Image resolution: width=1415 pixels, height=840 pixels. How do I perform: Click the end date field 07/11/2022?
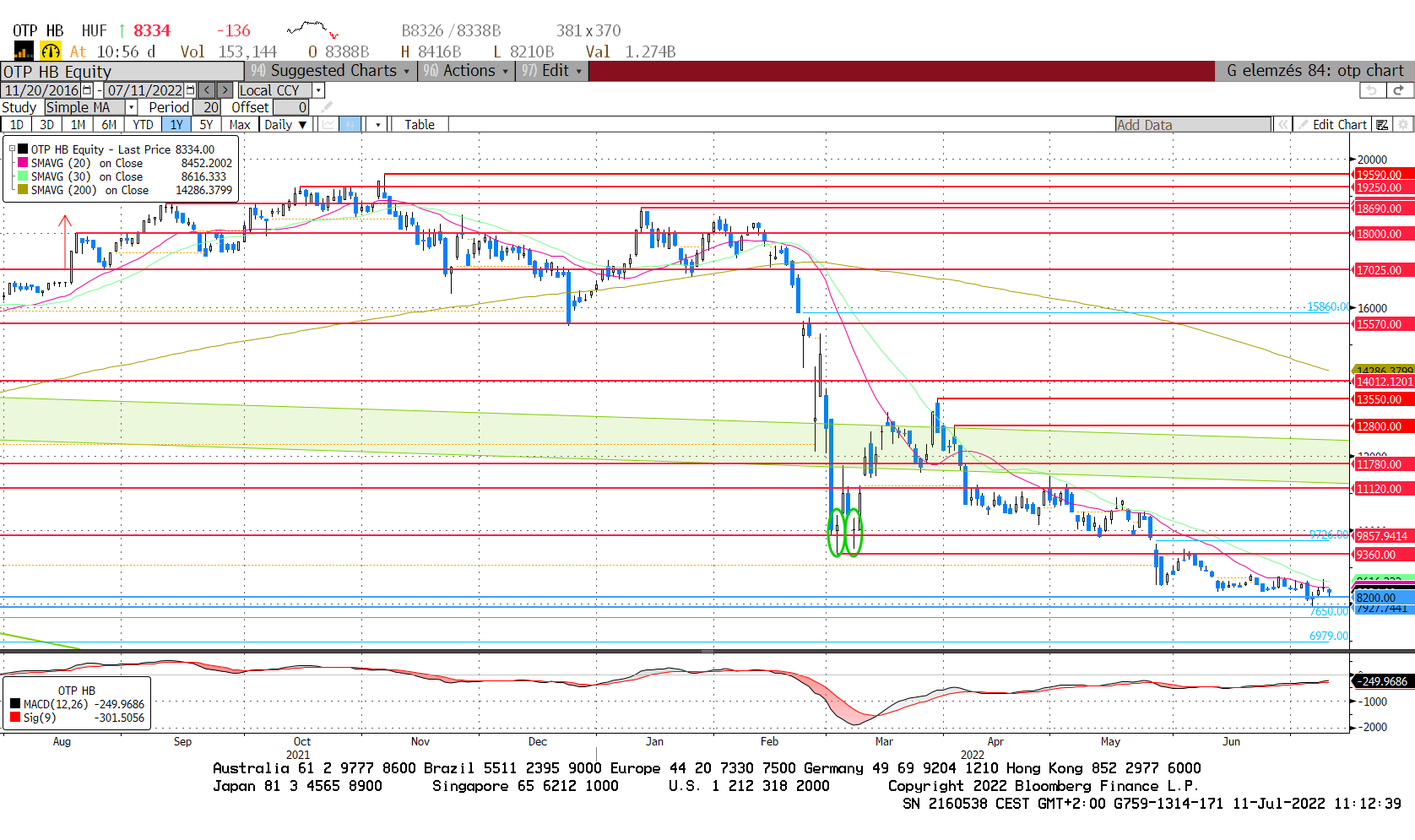point(144,90)
